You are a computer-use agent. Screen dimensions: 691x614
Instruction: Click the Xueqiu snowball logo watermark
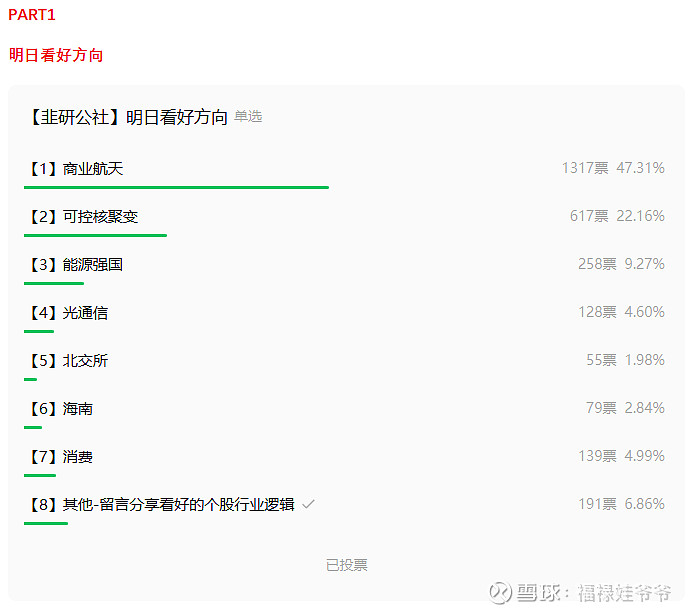[500, 593]
